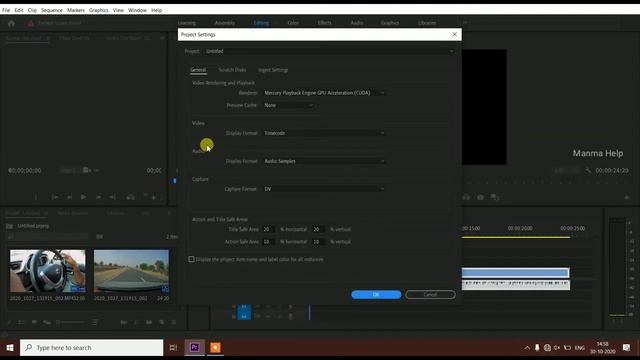Open the Window menu
Viewport: 640px width, 360px height.
pyautogui.click(x=137, y=10)
